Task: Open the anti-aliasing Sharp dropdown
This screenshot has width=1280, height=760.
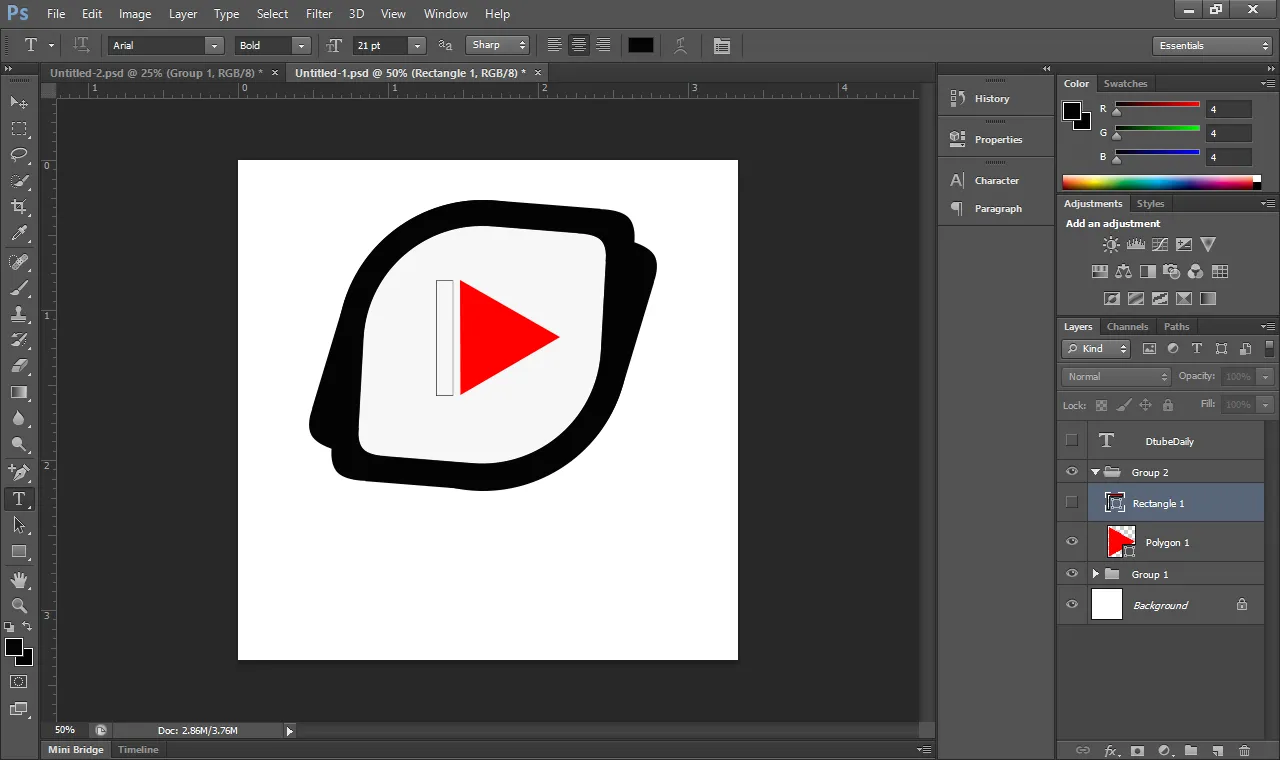Action: pyautogui.click(x=497, y=45)
